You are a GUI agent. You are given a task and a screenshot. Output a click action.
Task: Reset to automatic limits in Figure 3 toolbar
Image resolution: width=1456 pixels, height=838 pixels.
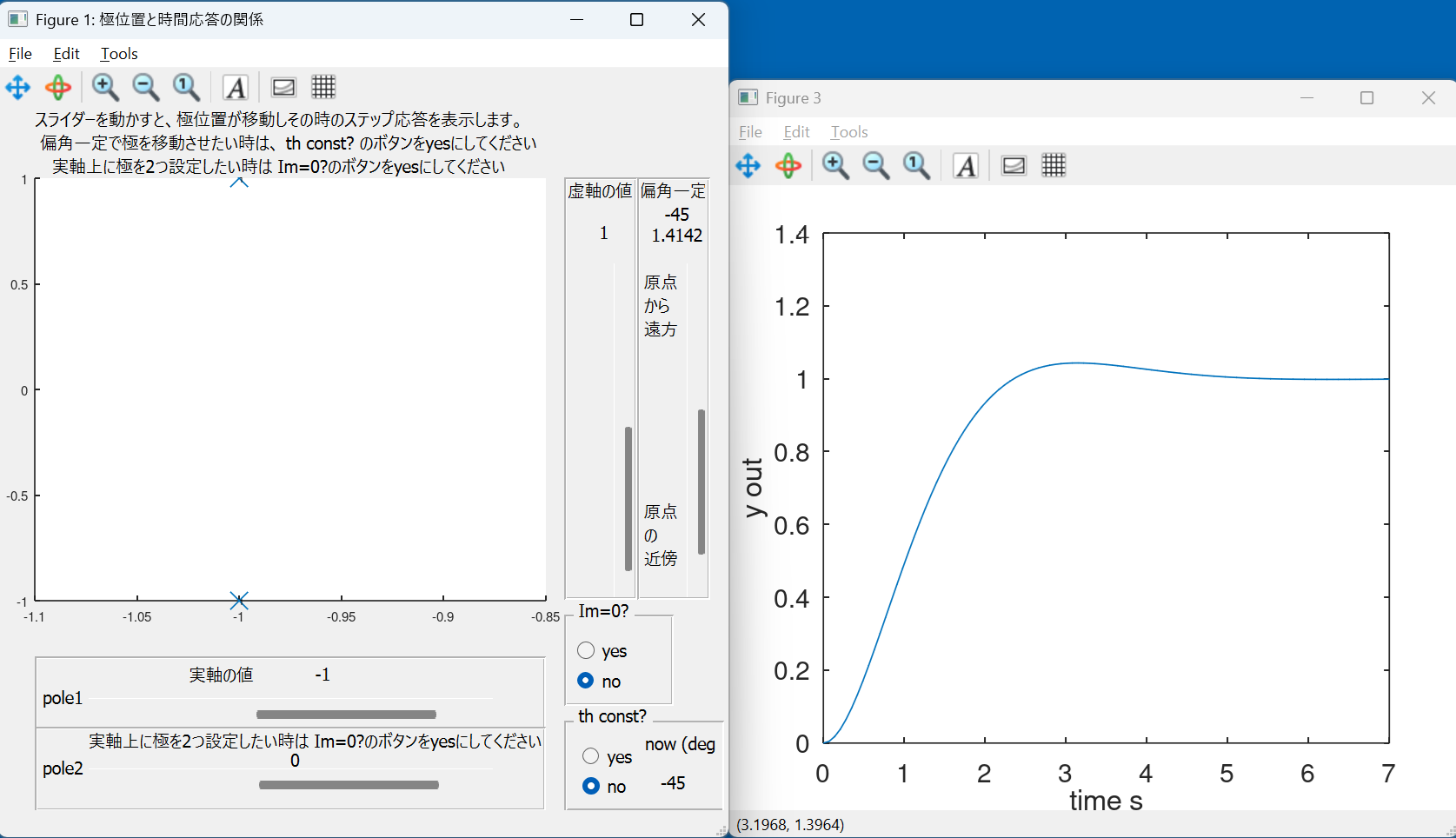tap(916, 166)
